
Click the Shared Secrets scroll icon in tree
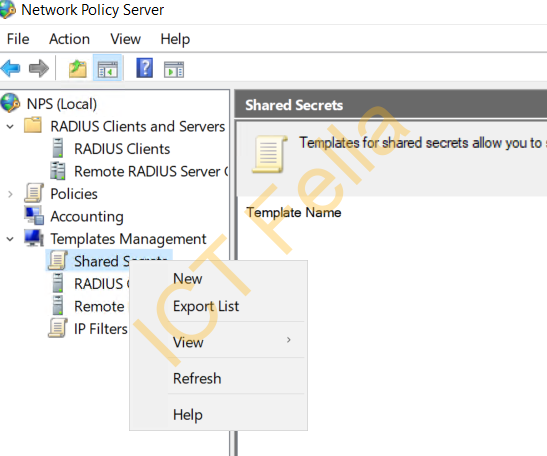(58, 260)
